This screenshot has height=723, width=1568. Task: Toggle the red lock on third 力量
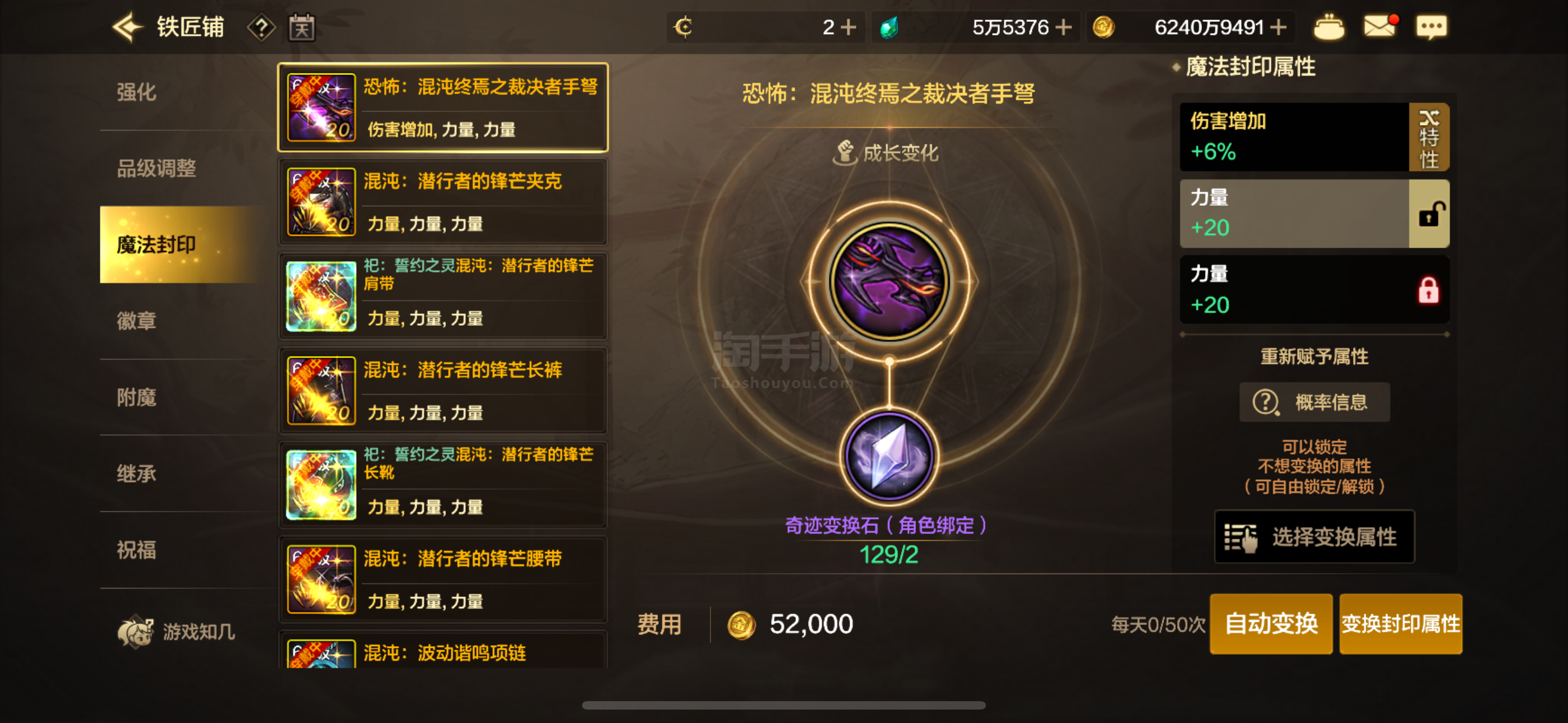tap(1428, 290)
